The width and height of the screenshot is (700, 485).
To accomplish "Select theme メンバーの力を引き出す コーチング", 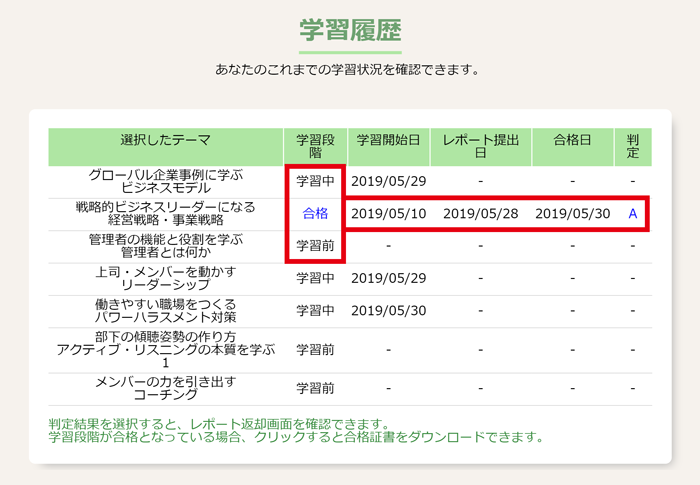I will tap(166, 388).
